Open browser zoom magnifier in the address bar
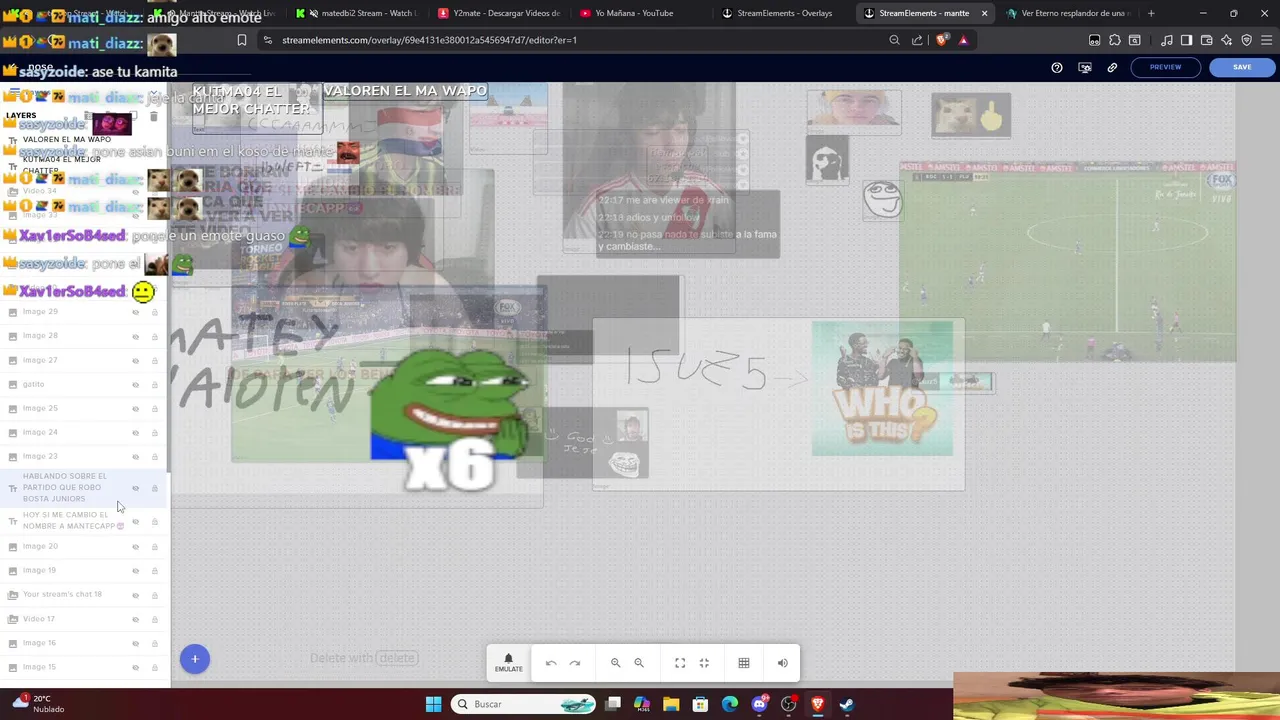The width and height of the screenshot is (1280, 720). [894, 40]
